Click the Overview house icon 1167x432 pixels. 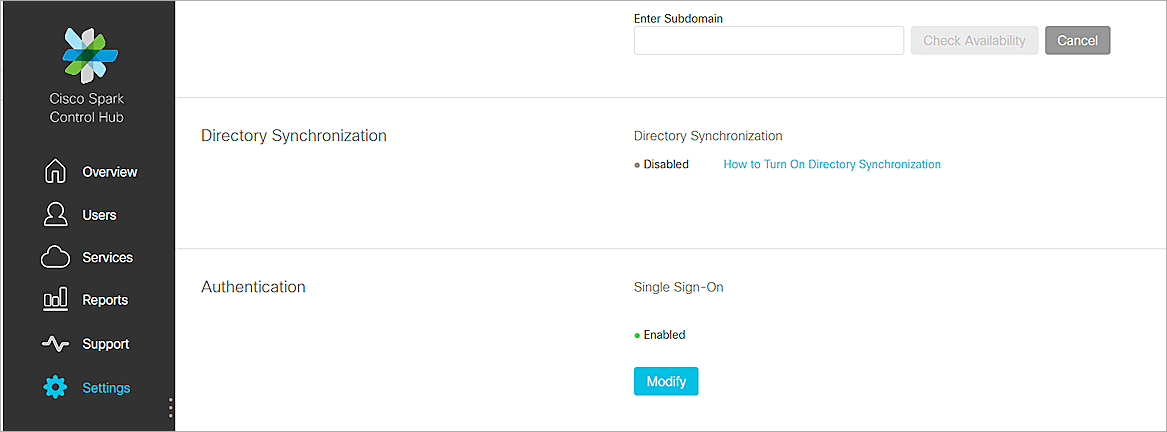[55, 172]
